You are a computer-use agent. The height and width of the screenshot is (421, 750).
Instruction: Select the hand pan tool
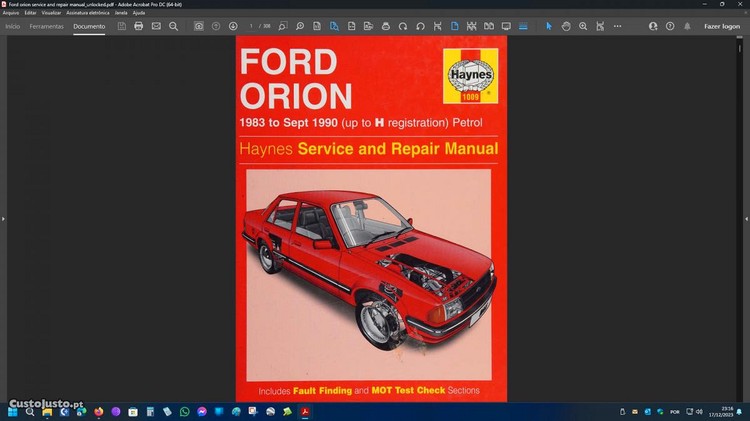[x=566, y=26]
